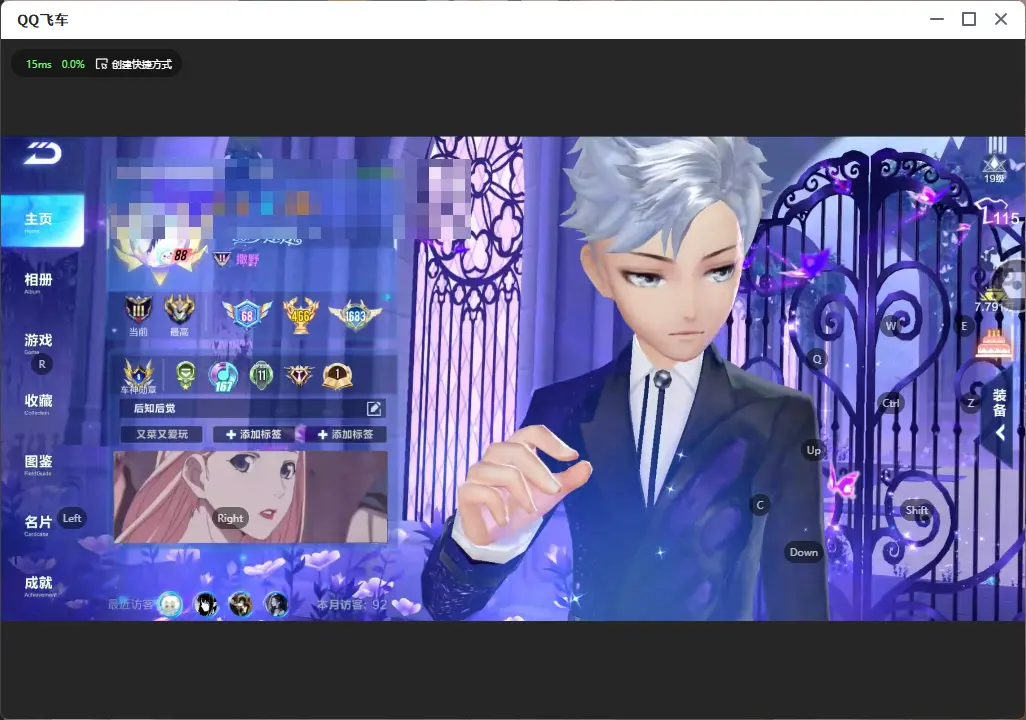Image resolution: width=1026 pixels, height=720 pixels.
Task: Open the 游戏 game tab
Action: pyautogui.click(x=38, y=342)
